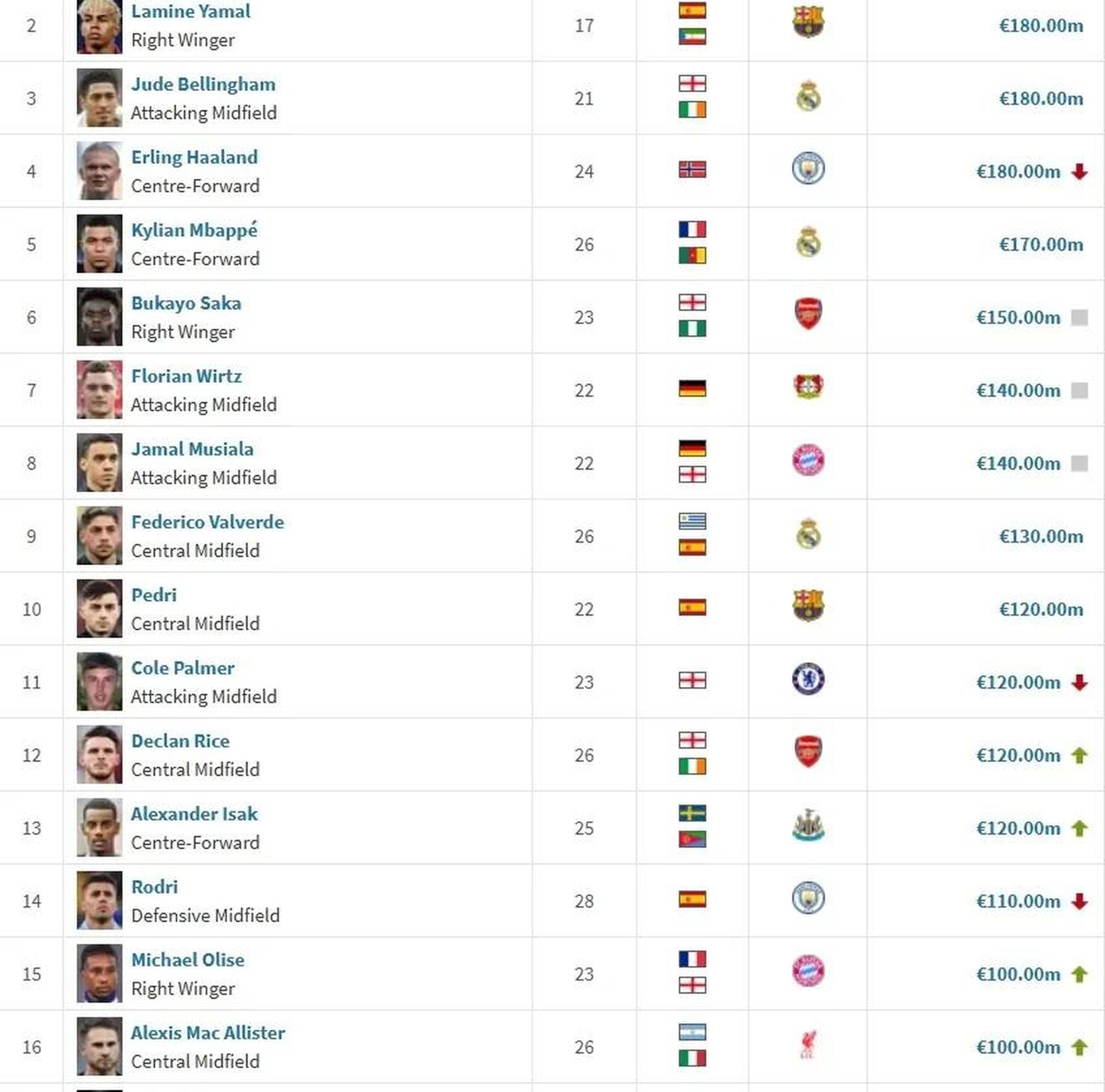Click Cole Palmer's portrait thumbnail
Image resolution: width=1105 pixels, height=1092 pixels.
tap(99, 682)
